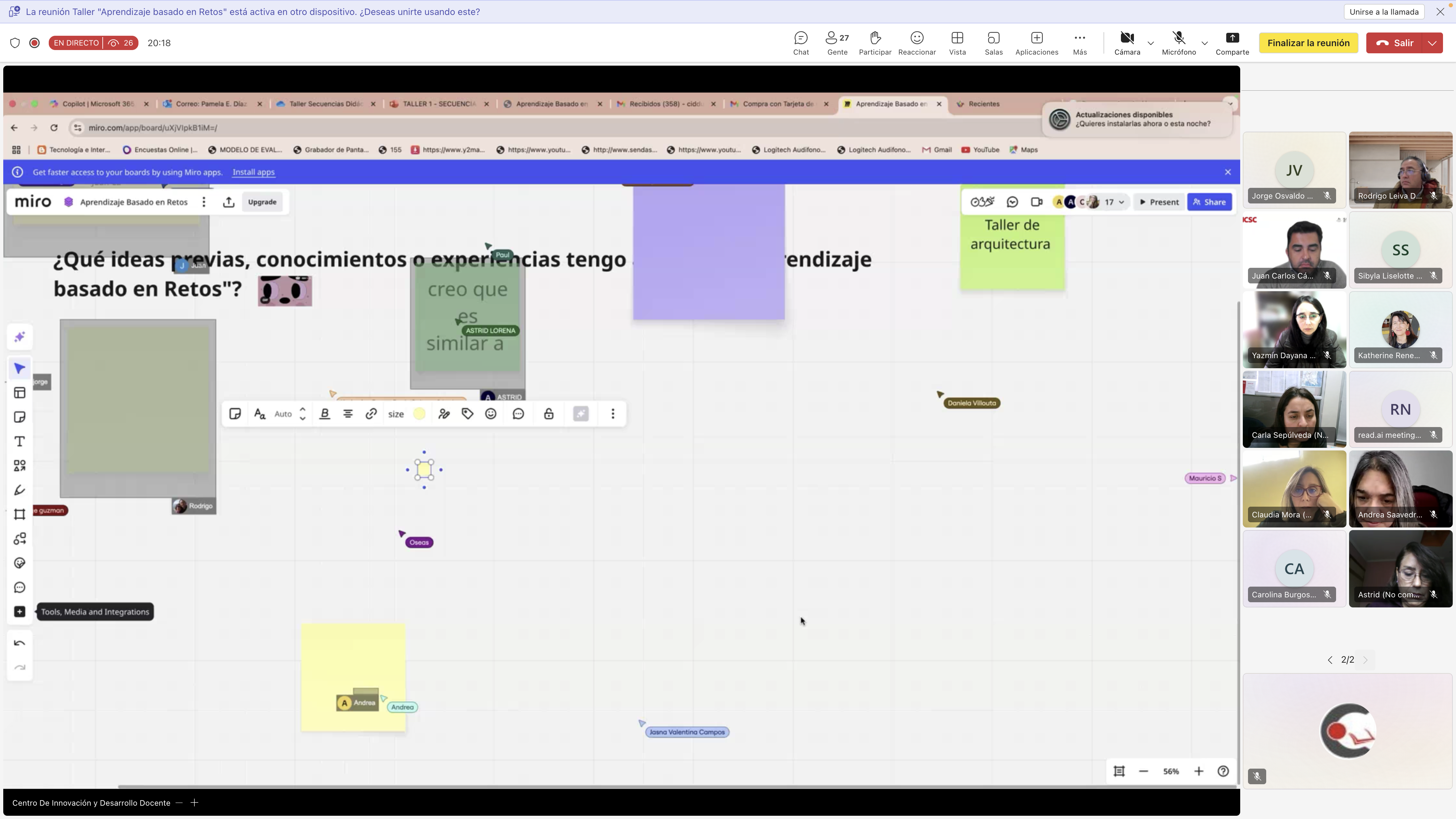
Task: Click the Miro Upgrade button
Action: [x=262, y=202]
